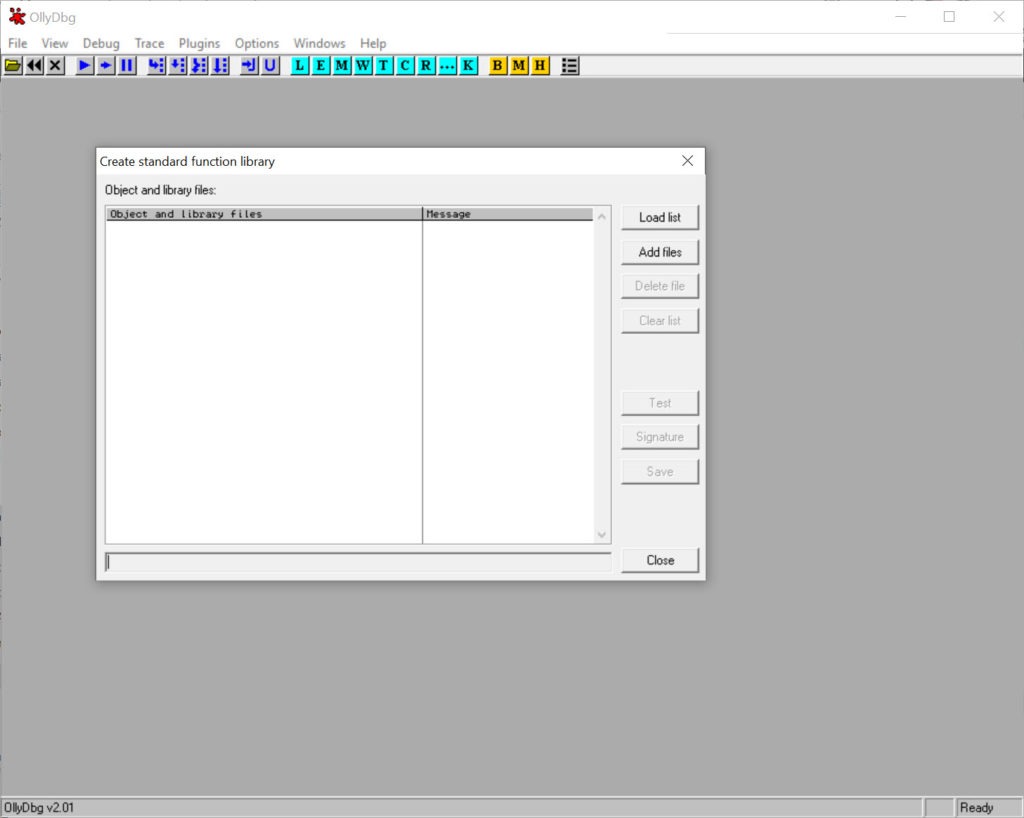Click the Ready status bar indicator

pos(989,808)
